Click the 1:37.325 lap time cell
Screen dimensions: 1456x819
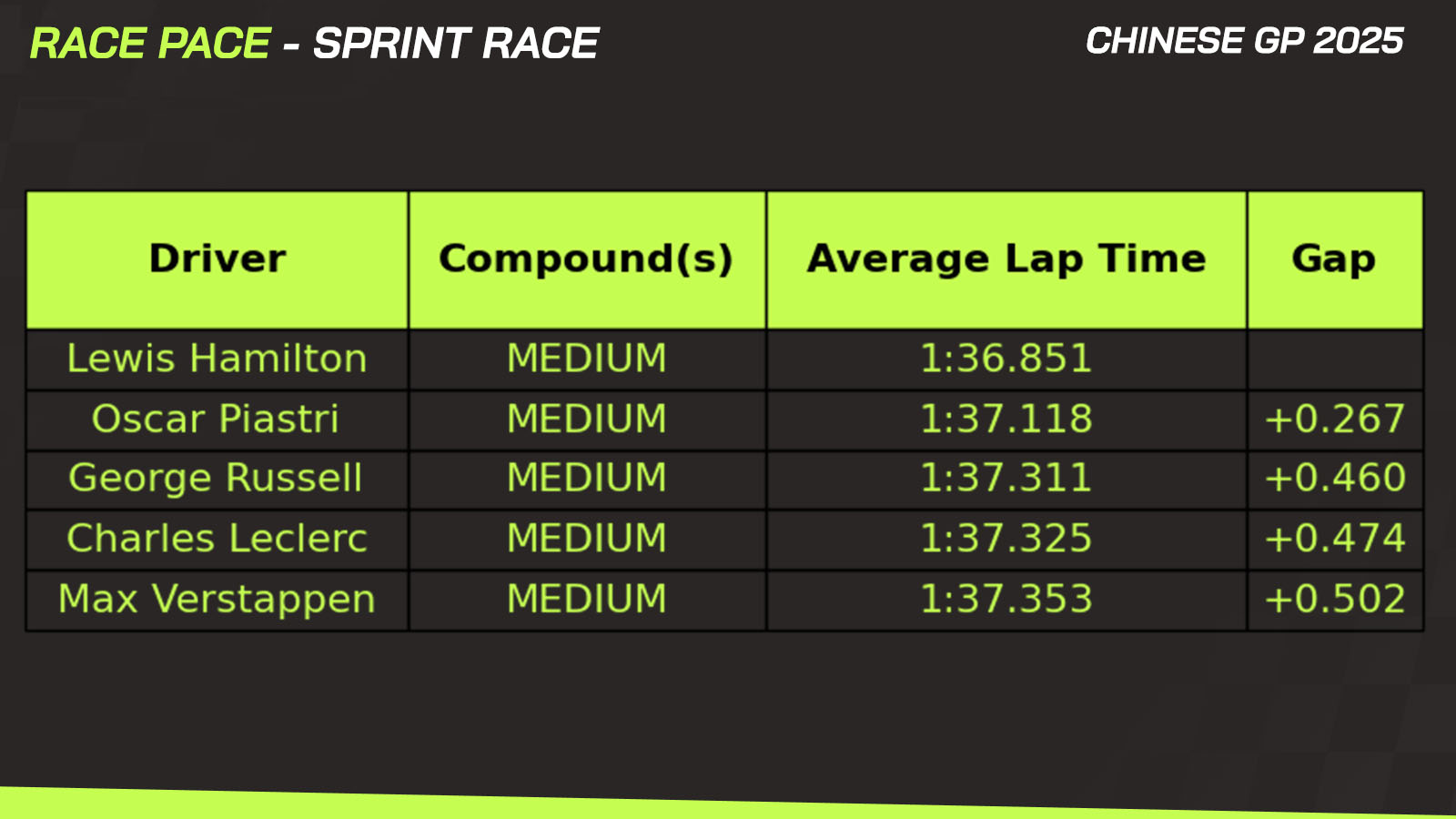[1006, 540]
